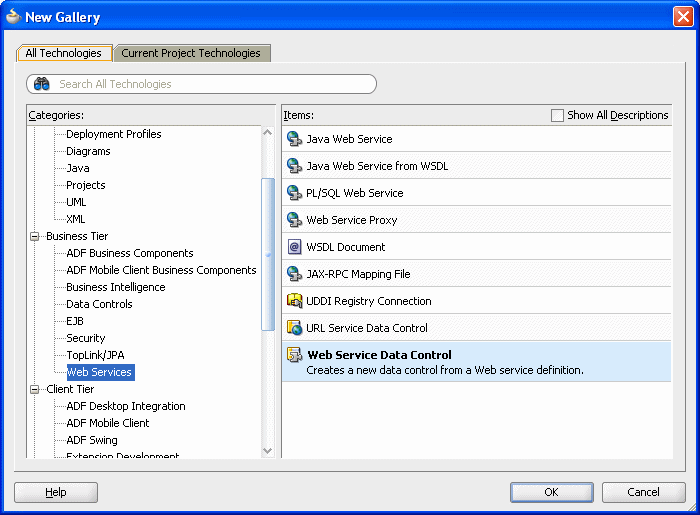Select EJB category
Viewport: 700px width, 515px height.
pos(75,321)
